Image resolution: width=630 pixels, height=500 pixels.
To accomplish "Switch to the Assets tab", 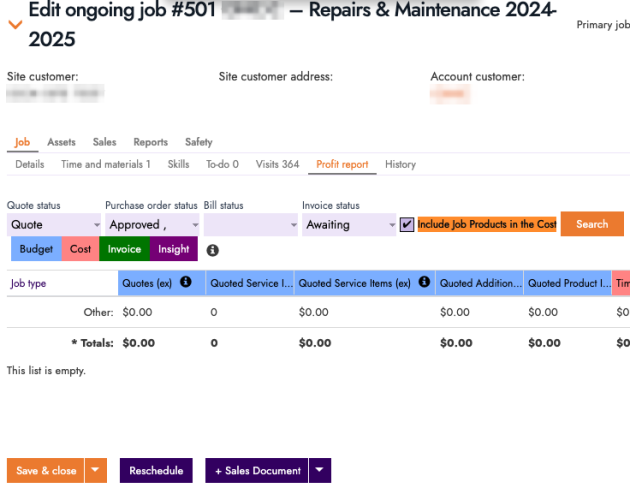I will [x=61, y=142].
